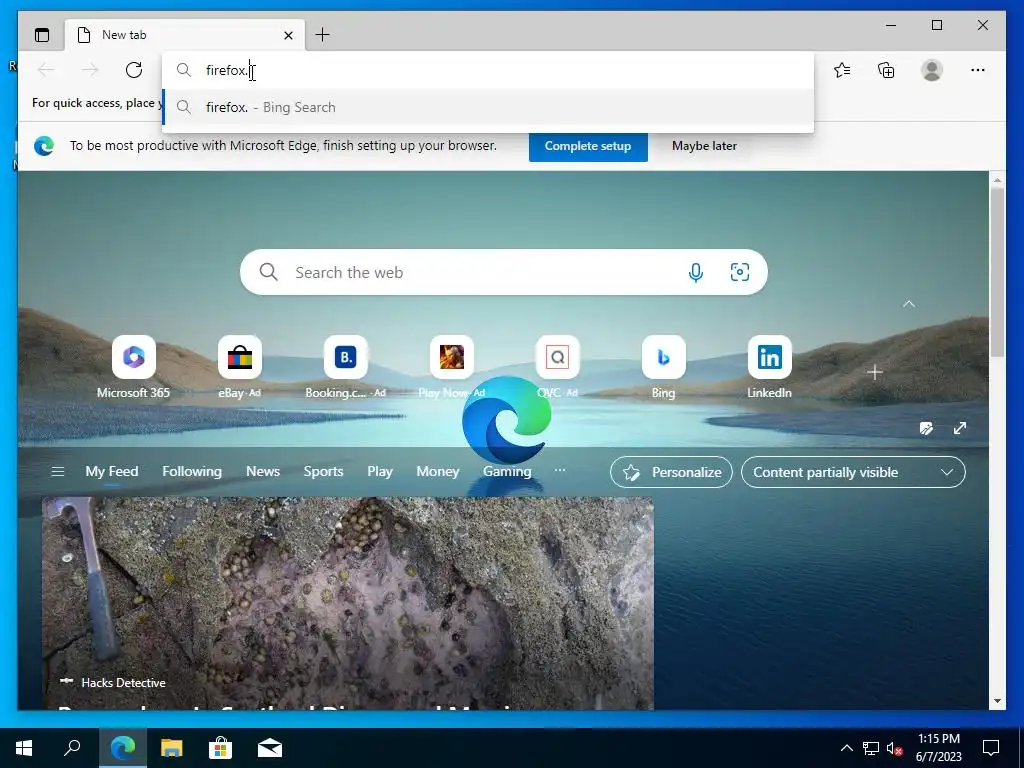This screenshot has width=1024, height=768.
Task: Click the address bar containing firefox.
Action: pyautogui.click(x=487, y=71)
